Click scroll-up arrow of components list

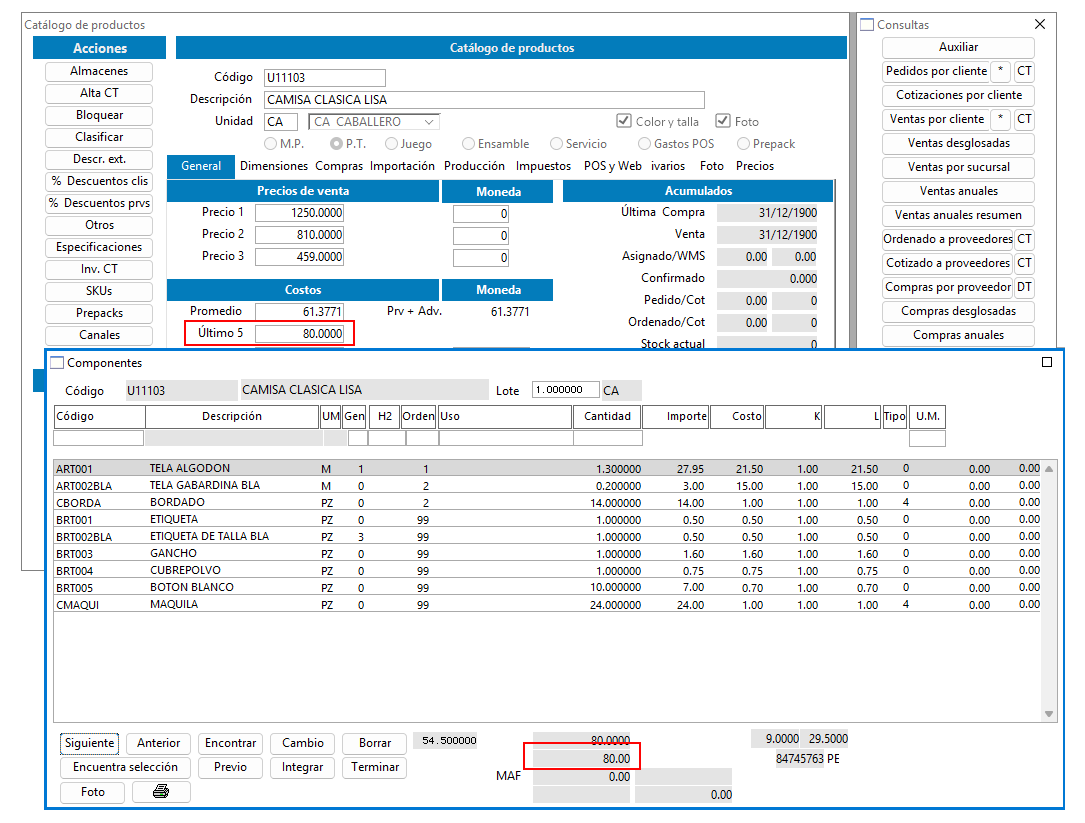[x=1049, y=469]
